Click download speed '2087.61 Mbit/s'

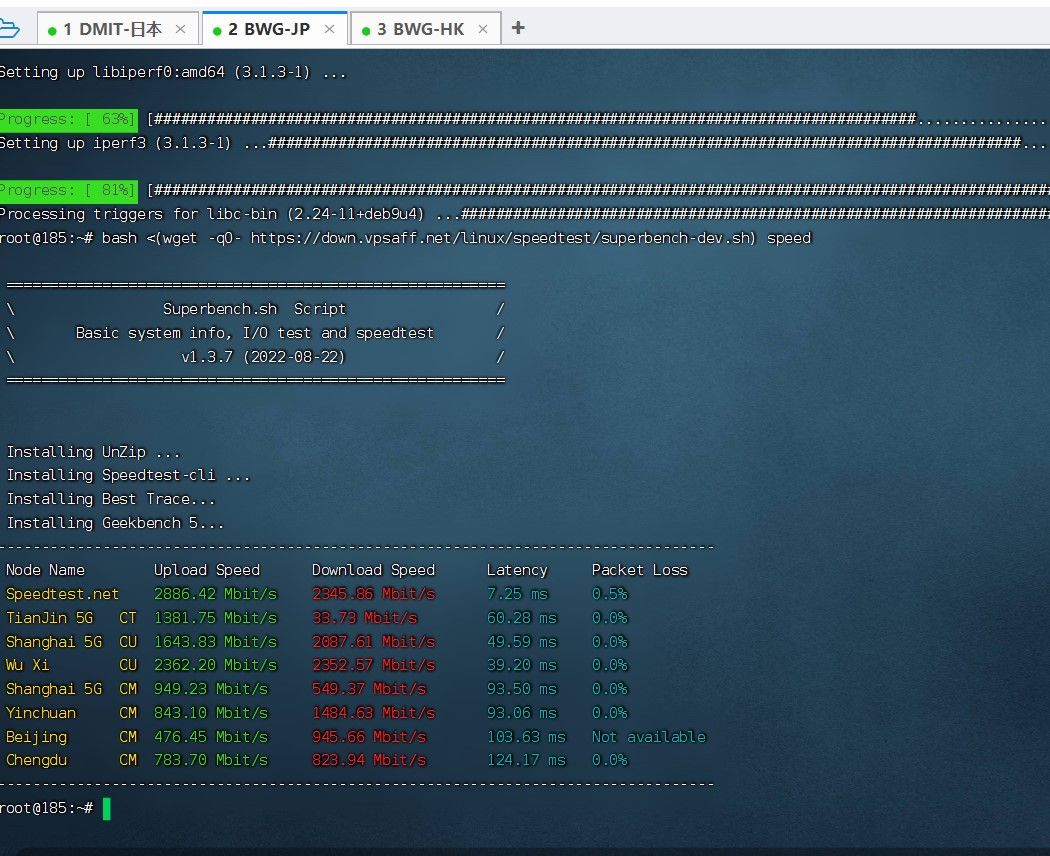374,642
